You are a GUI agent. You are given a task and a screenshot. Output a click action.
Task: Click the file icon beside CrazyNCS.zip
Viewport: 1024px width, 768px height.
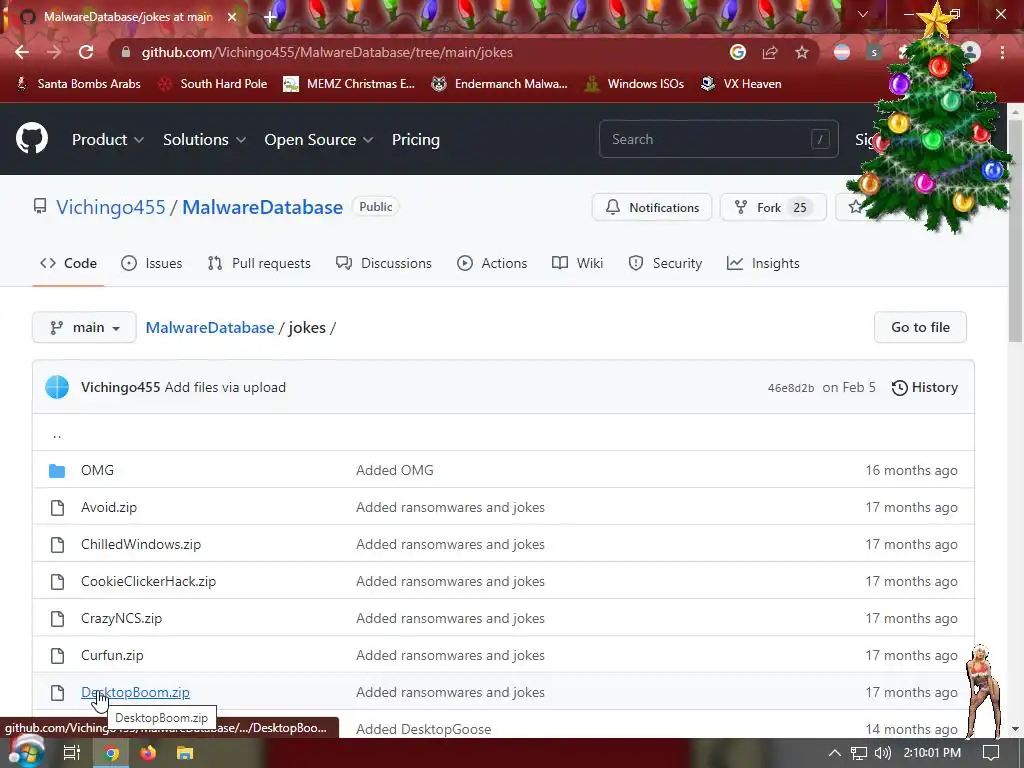pyautogui.click(x=57, y=618)
